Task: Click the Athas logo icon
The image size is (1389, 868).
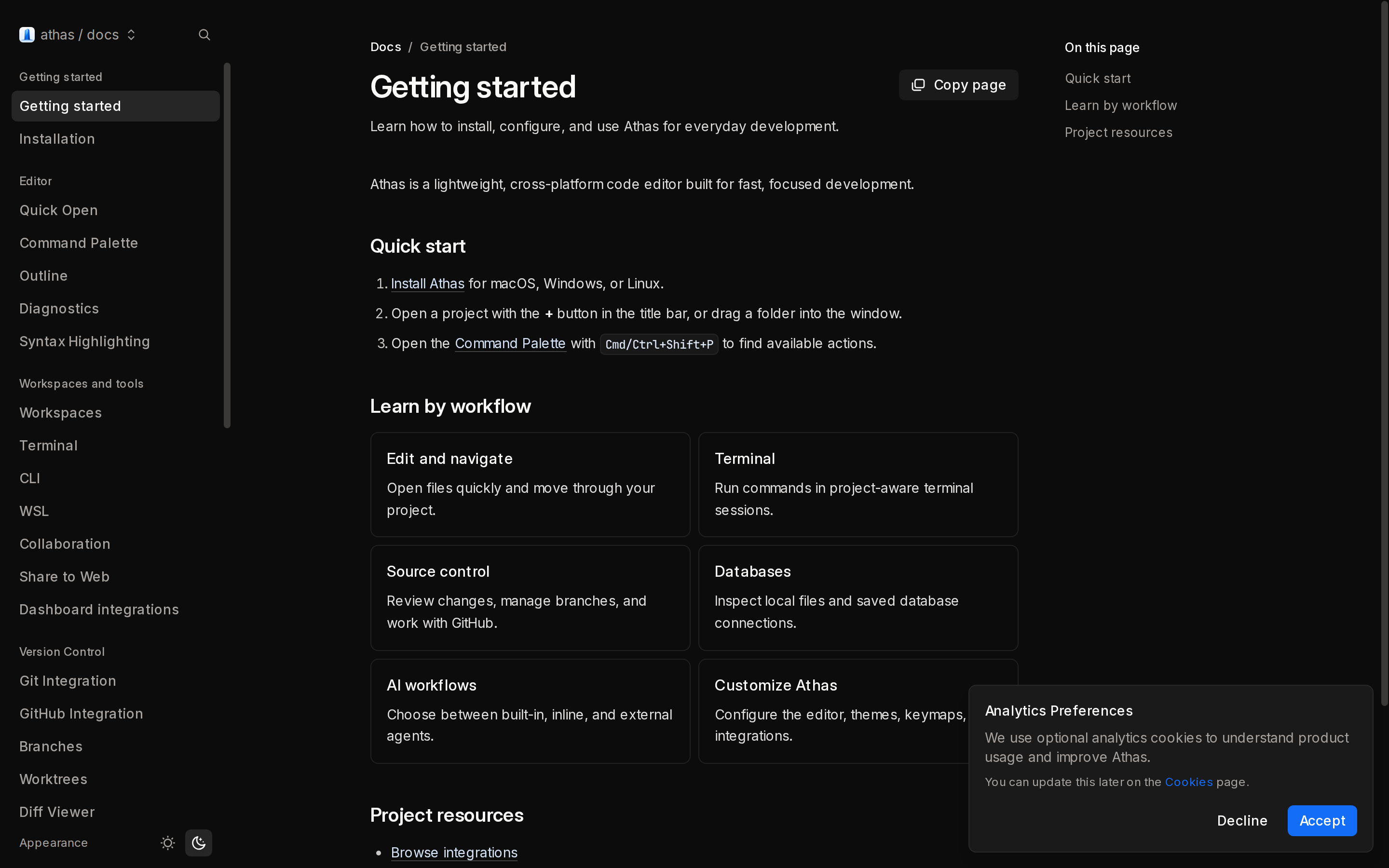Action: pos(27,35)
